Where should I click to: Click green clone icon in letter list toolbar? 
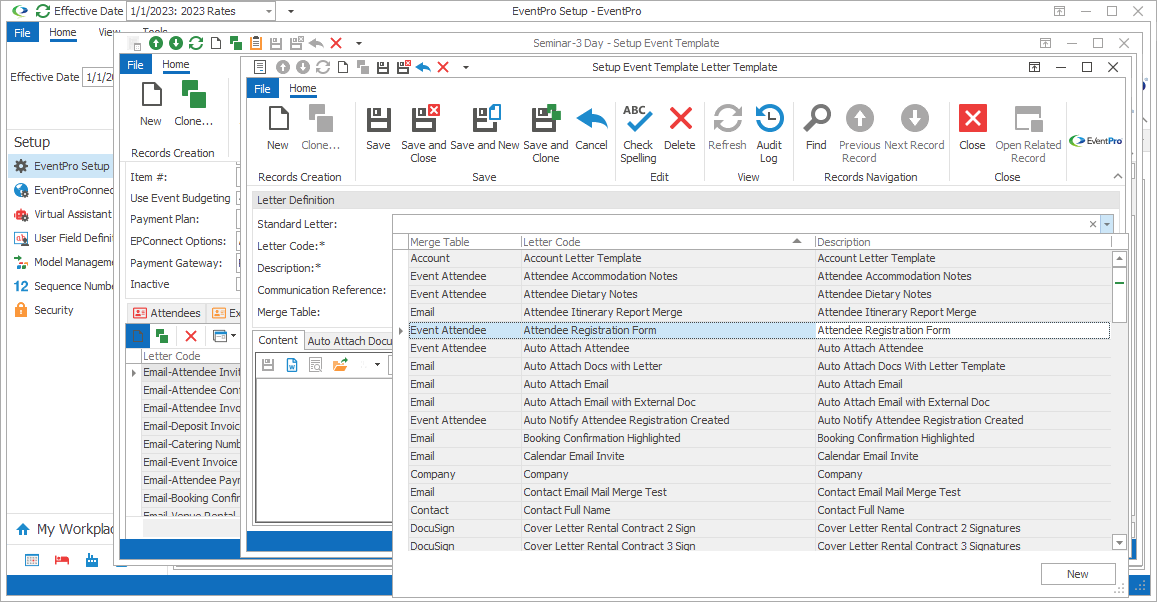coord(162,336)
